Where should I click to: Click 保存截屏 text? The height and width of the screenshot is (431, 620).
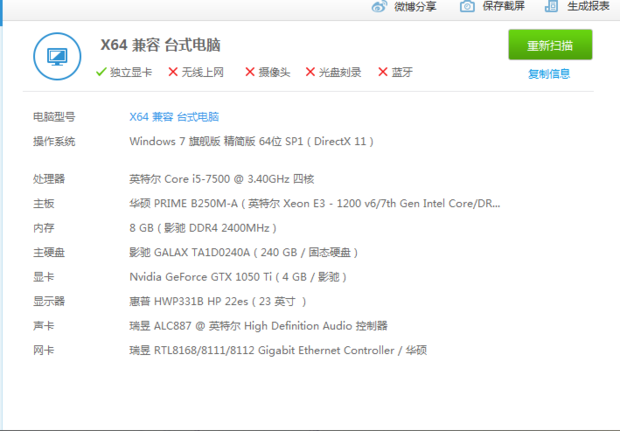tap(503, 6)
